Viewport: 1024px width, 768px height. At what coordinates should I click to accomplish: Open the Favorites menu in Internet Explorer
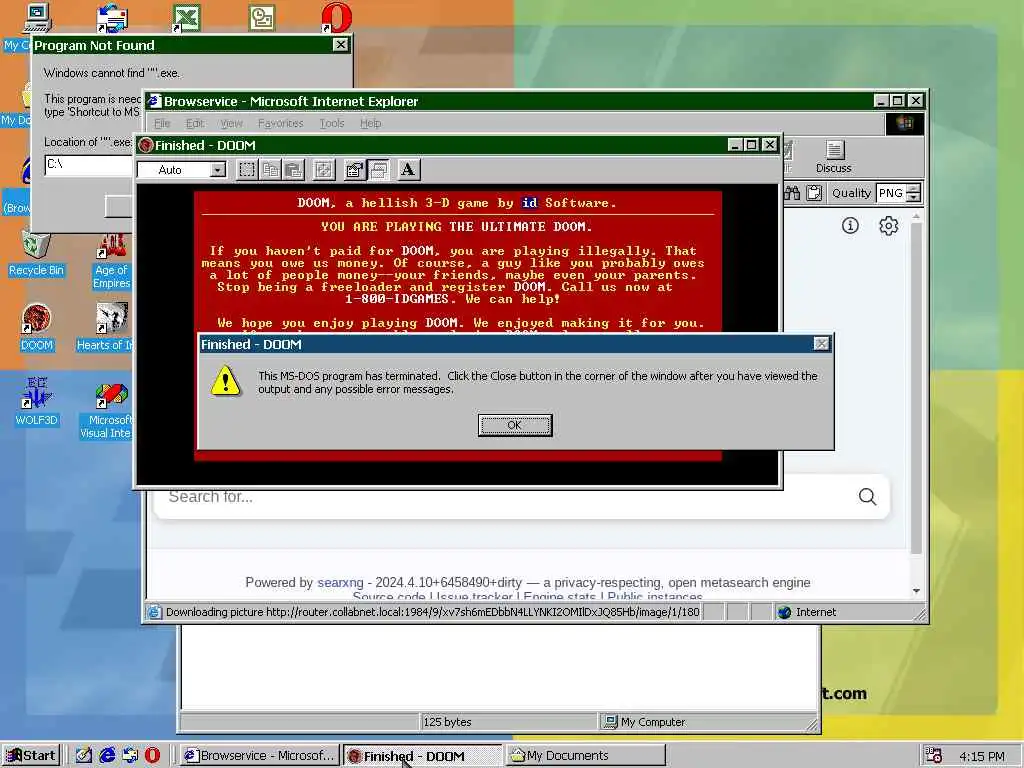point(280,123)
